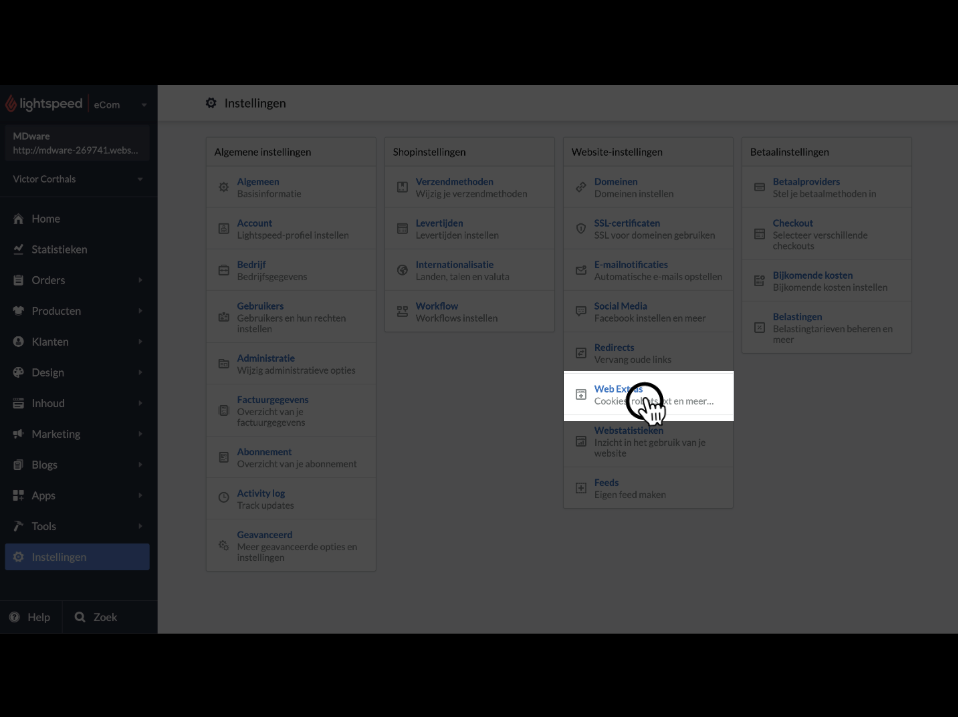The image size is (958, 717).
Task: Click the Algemeen gear icon
Action: click(224, 187)
